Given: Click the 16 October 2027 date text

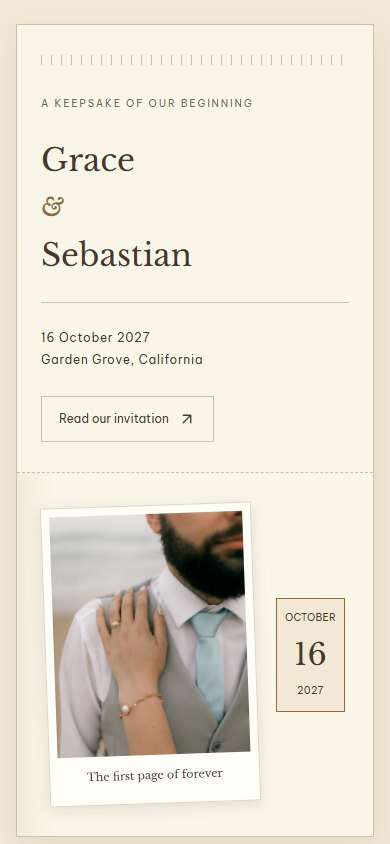Looking at the screenshot, I should 95,337.
